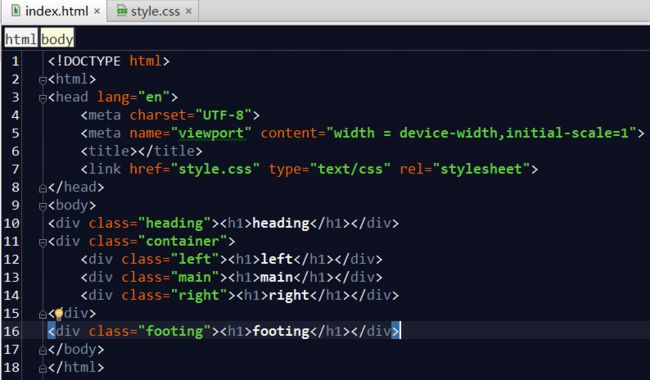This screenshot has width=650, height=380.
Task: Click the closing body fold marker on line 17
Action: [x=42, y=351]
